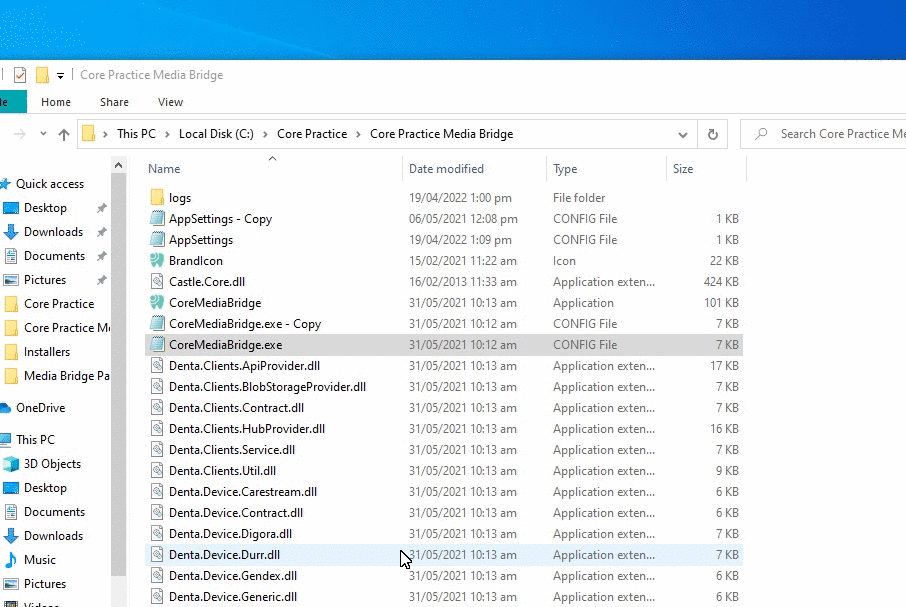Screen dimensions: 906x607
Task: Select the 3D Objects item in the sidebar
Action: click(x=52, y=464)
